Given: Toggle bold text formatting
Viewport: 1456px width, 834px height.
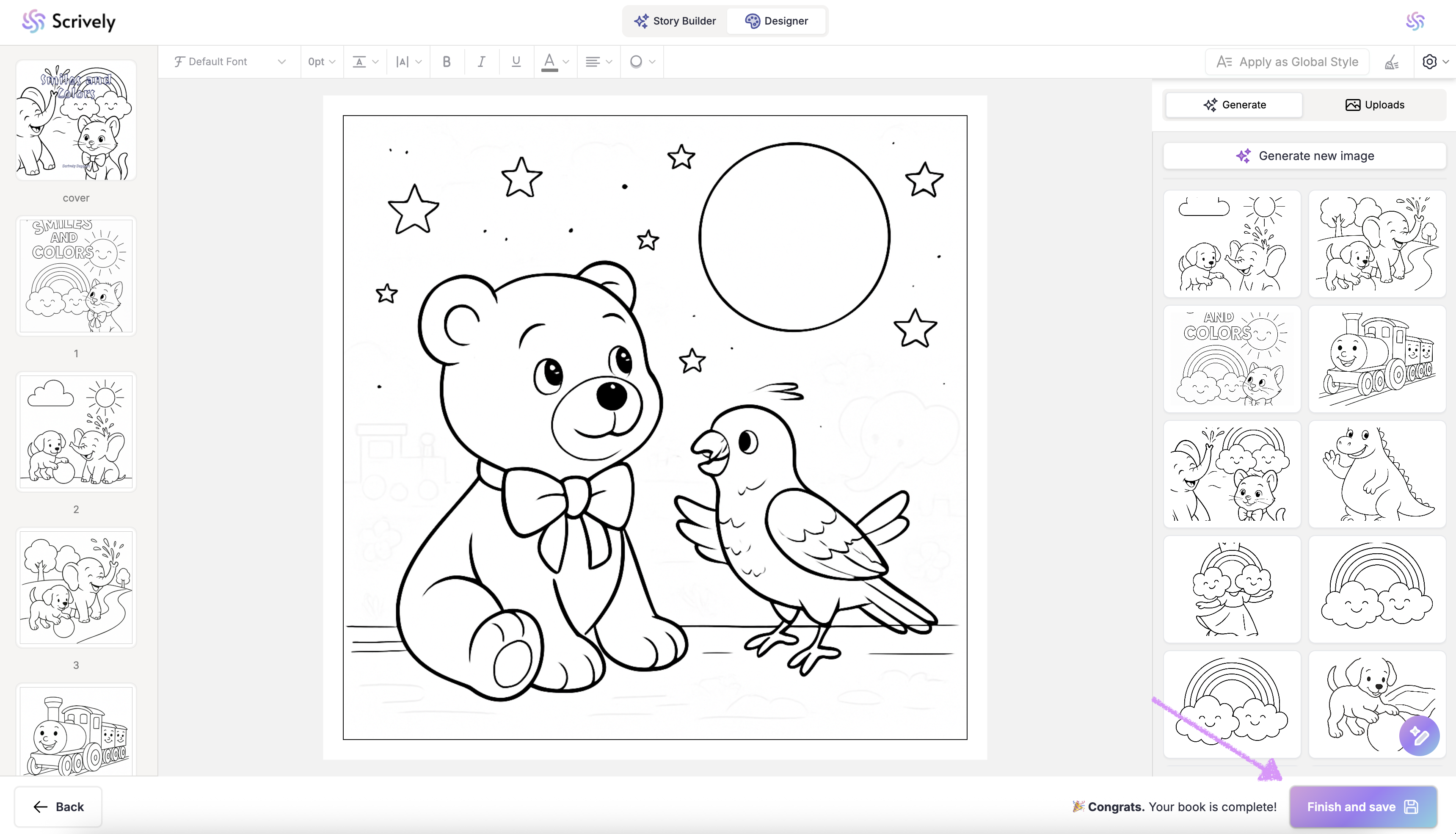Looking at the screenshot, I should [447, 62].
